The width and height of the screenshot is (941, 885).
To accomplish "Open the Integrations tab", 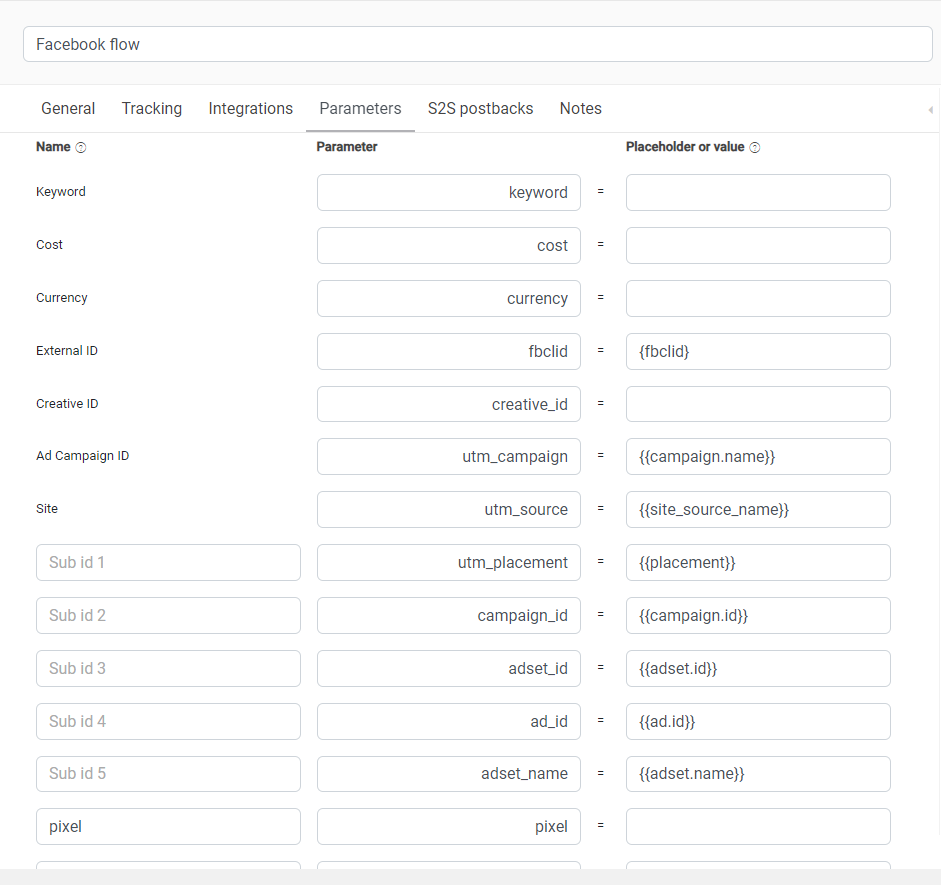I will pyautogui.click(x=251, y=109).
